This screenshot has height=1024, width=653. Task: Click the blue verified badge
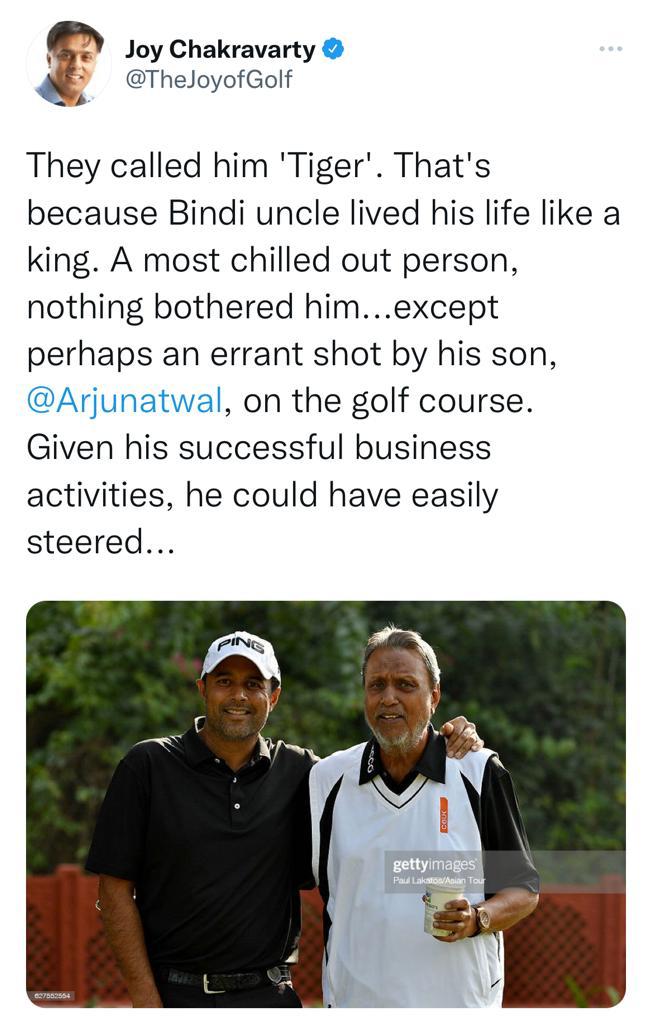pyautogui.click(x=334, y=48)
